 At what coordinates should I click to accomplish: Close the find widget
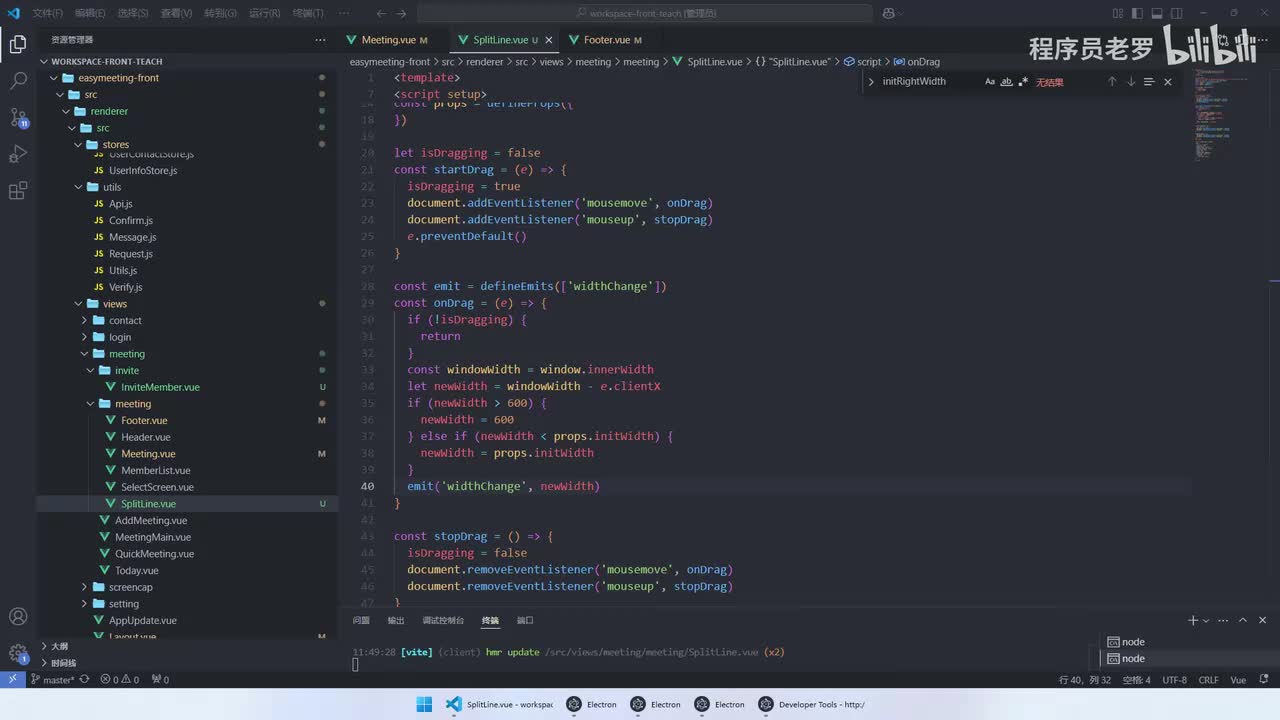click(x=1167, y=82)
